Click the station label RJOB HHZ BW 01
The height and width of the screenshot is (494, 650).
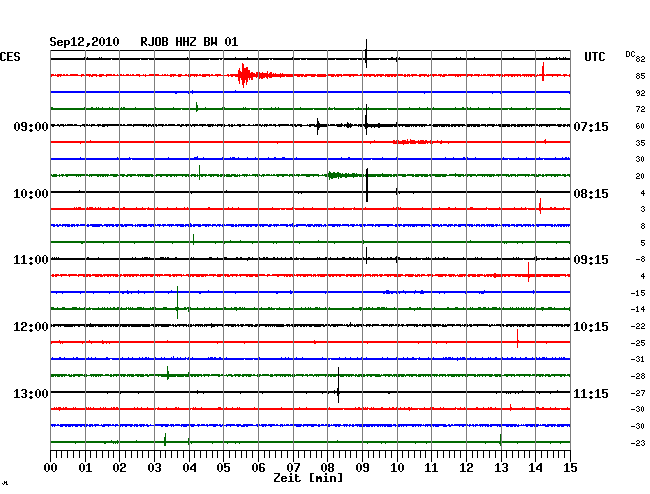(x=189, y=42)
